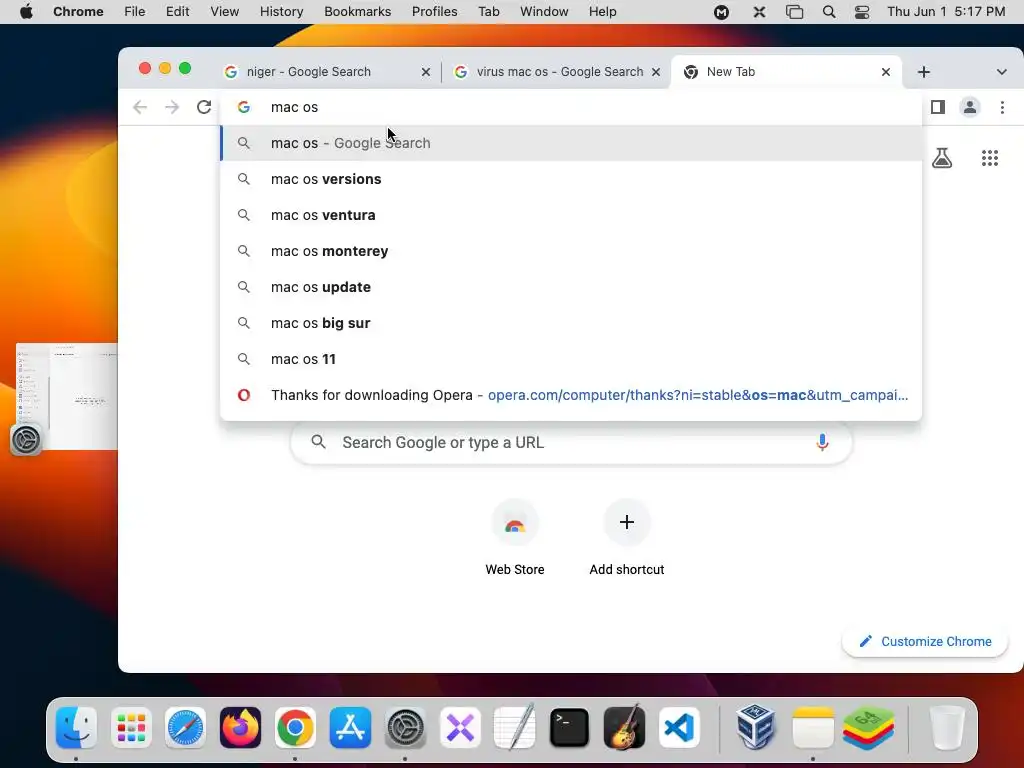Open the Web Store shortcut
The height and width of the screenshot is (768, 1024).
515,538
